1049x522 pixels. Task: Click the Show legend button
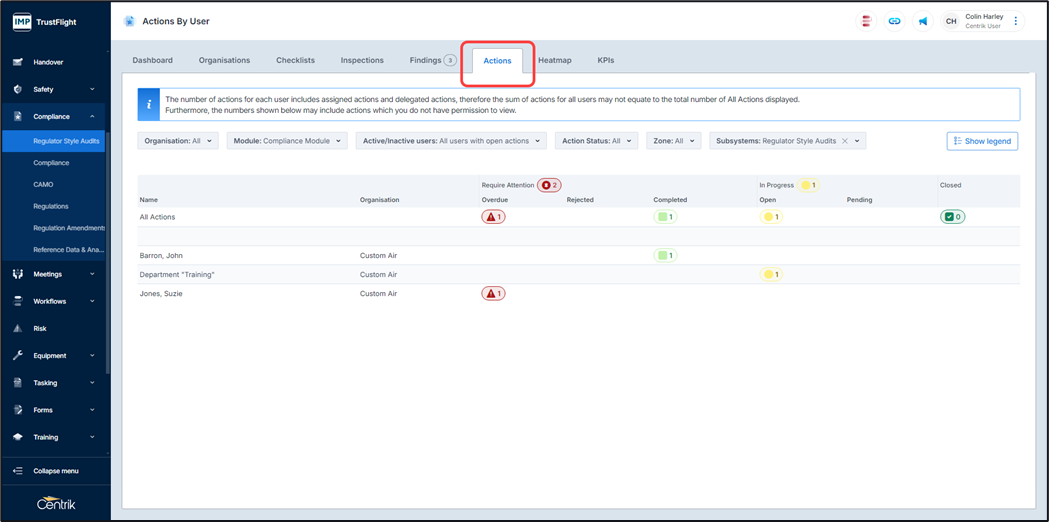tap(982, 141)
